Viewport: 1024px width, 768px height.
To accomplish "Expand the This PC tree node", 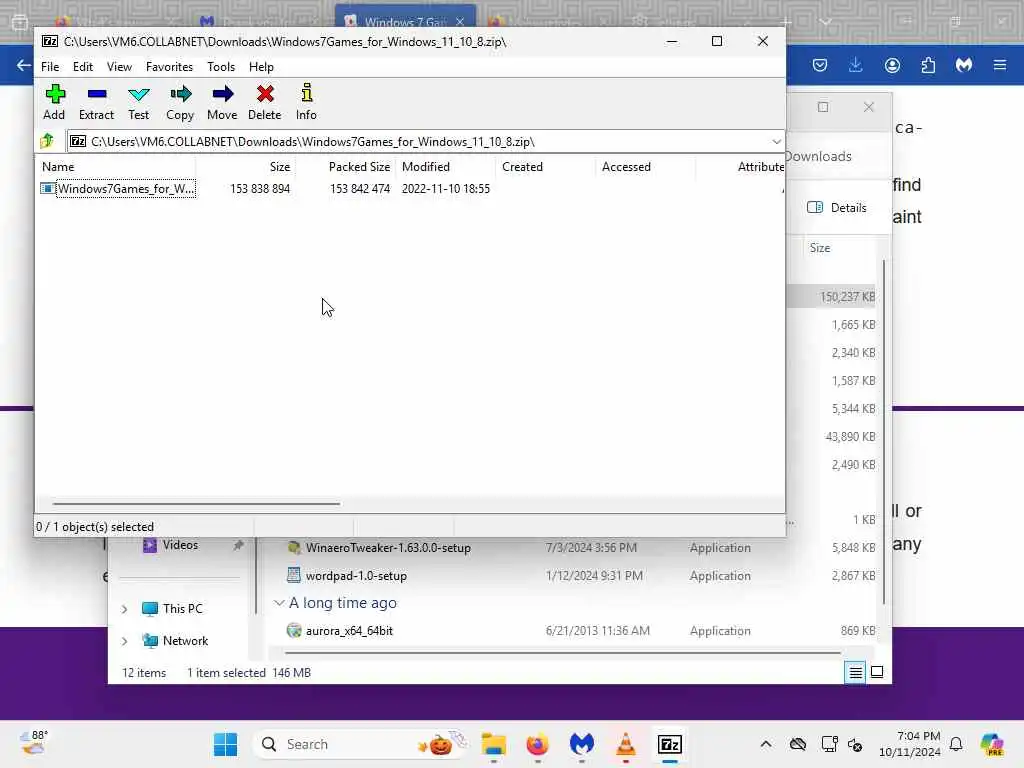I will point(124,609).
